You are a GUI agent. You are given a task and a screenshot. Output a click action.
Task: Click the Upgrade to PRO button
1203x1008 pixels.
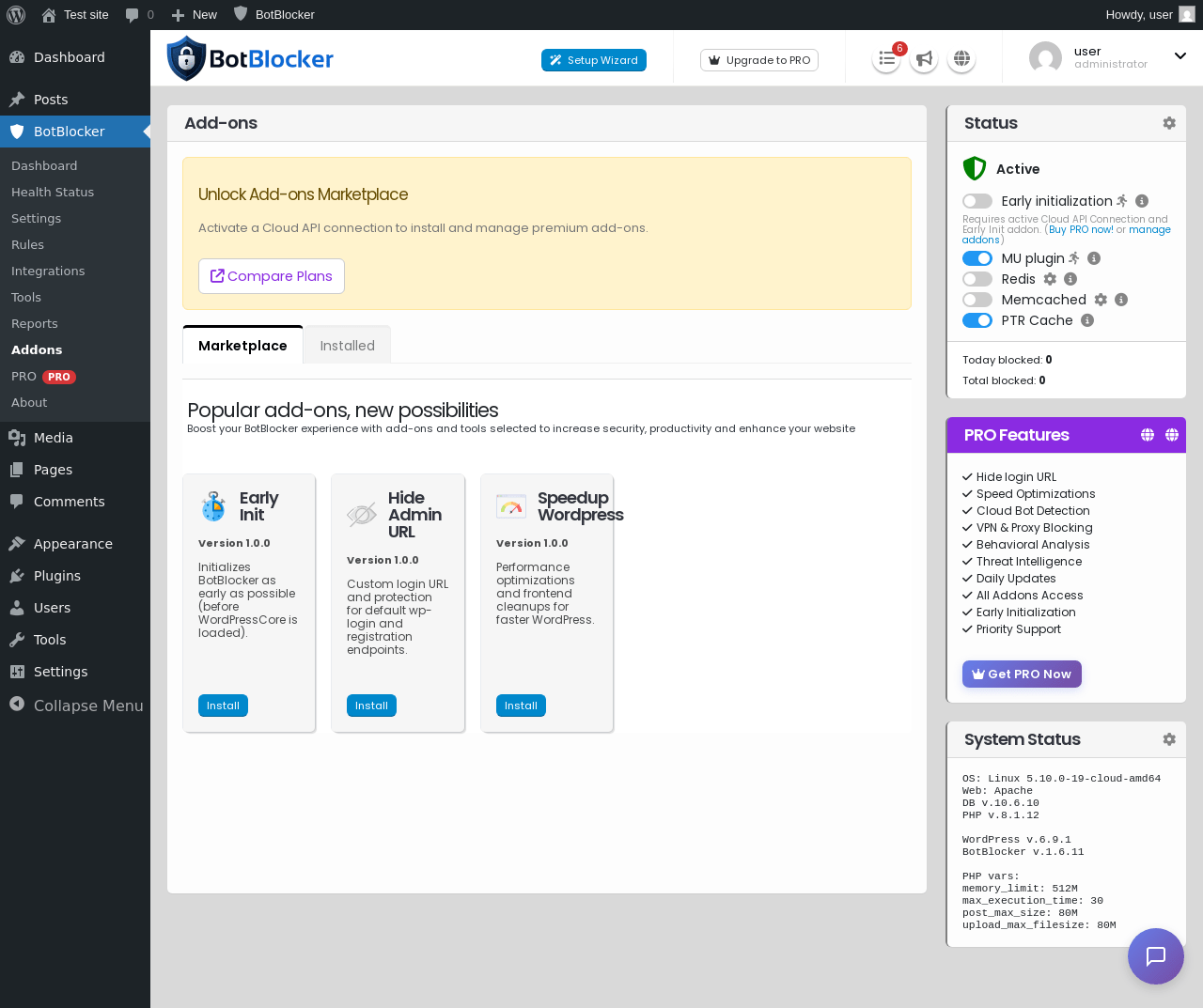(x=759, y=60)
